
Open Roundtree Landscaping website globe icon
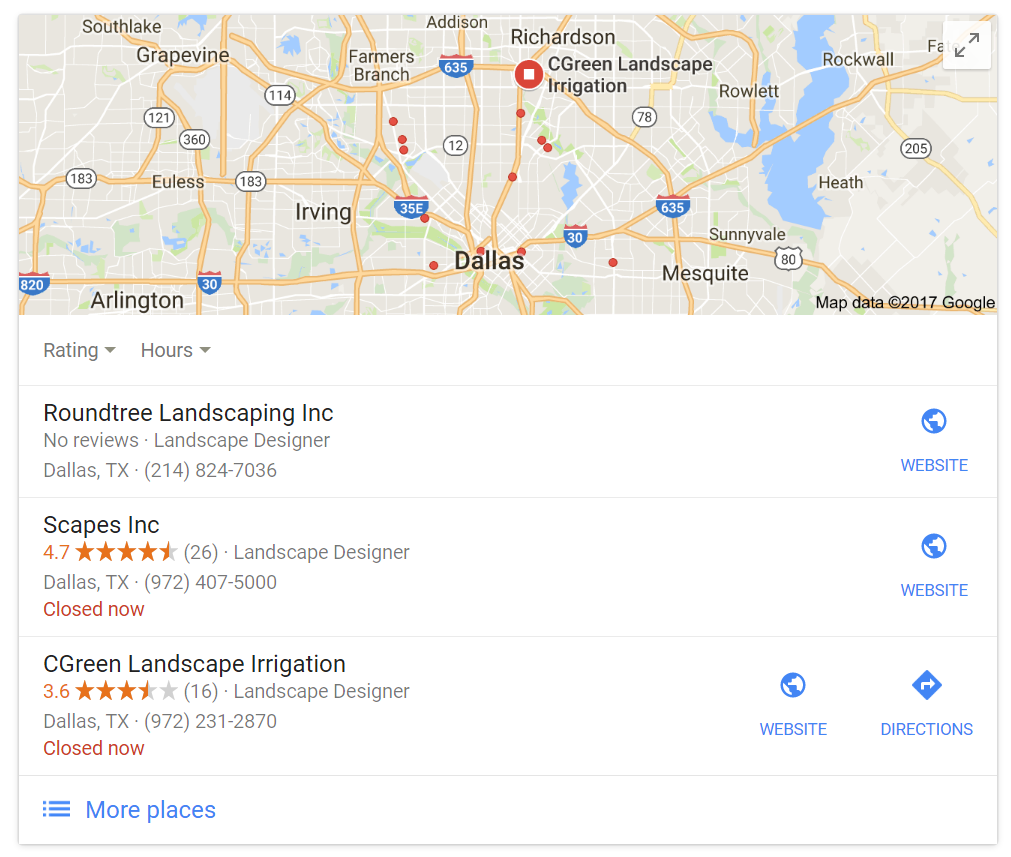[934, 422]
